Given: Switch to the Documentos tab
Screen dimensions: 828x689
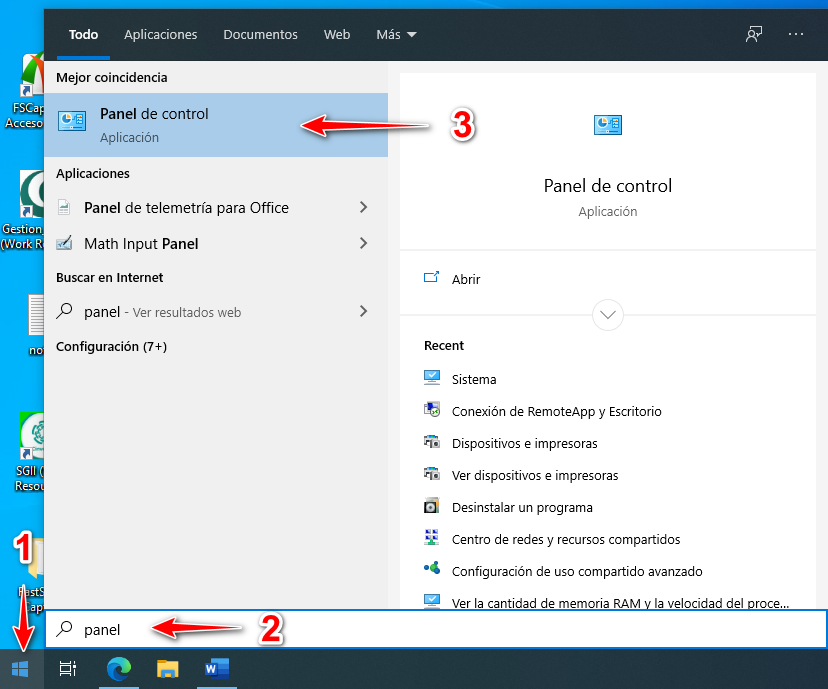Looking at the screenshot, I should coord(260,34).
